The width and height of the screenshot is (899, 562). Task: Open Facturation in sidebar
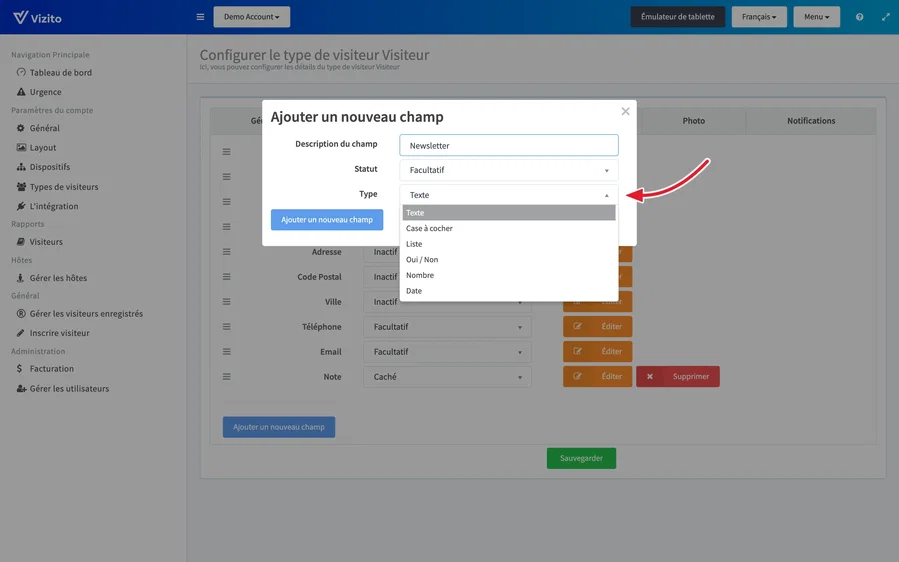[x=52, y=369]
